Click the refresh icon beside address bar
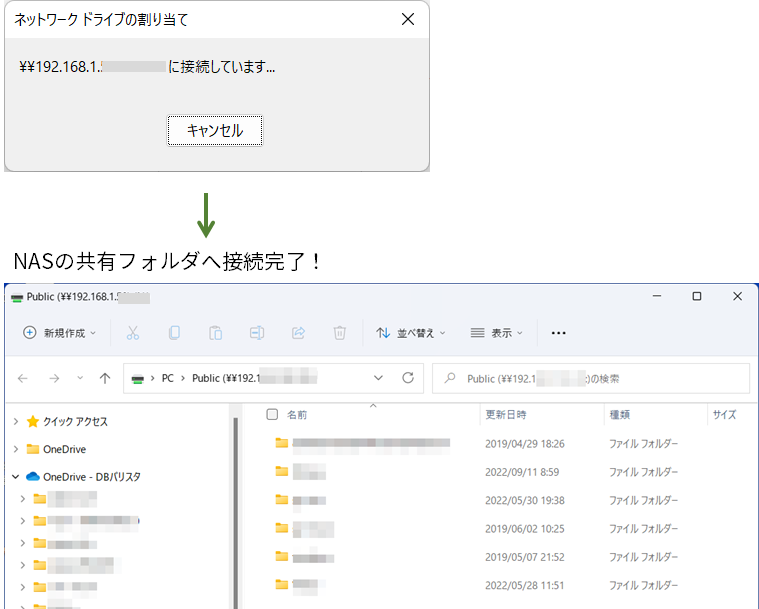This screenshot has height=609, width=759. coord(407,378)
